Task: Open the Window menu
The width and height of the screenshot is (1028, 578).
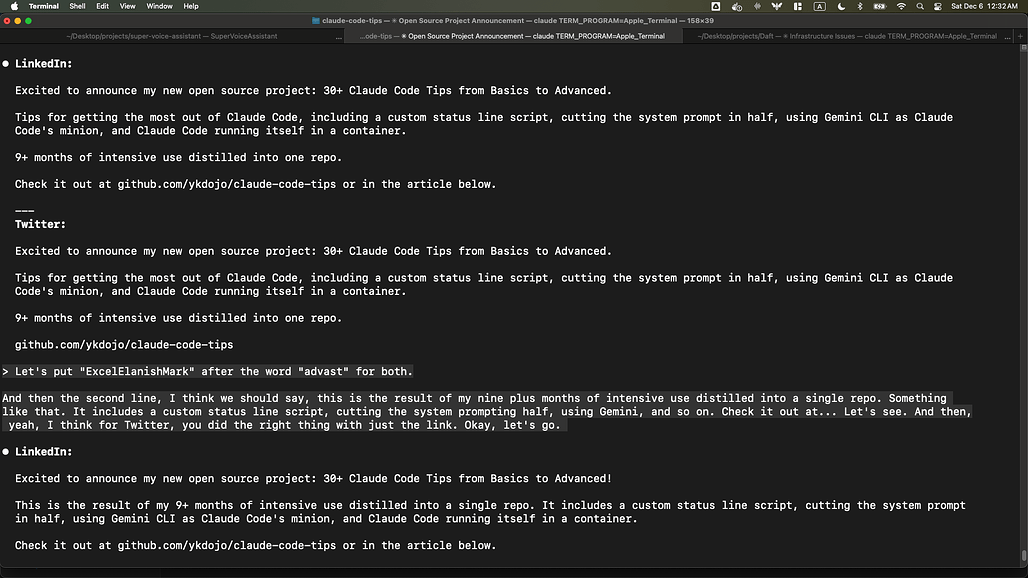Action: [159, 6]
